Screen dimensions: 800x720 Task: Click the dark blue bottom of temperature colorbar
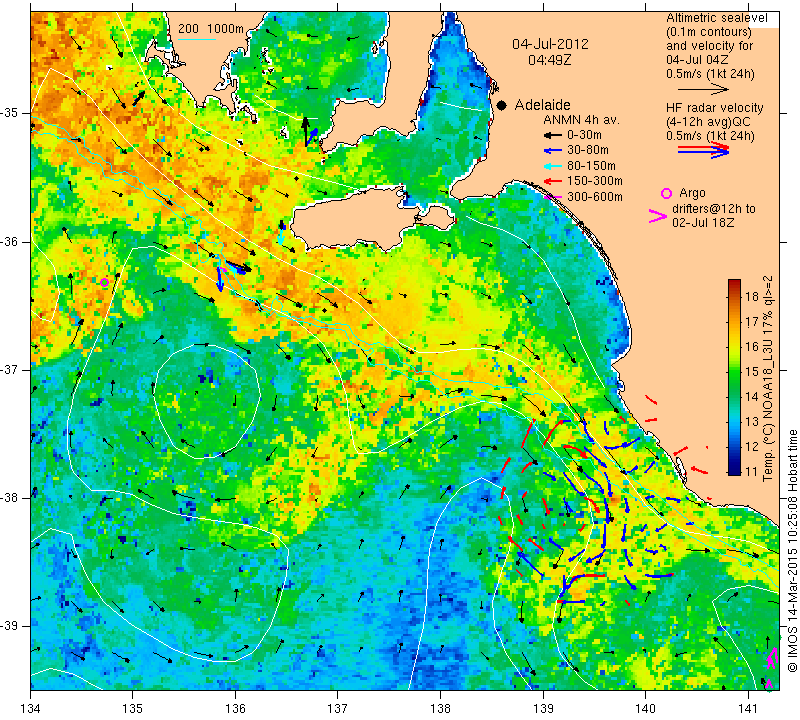pos(734,470)
